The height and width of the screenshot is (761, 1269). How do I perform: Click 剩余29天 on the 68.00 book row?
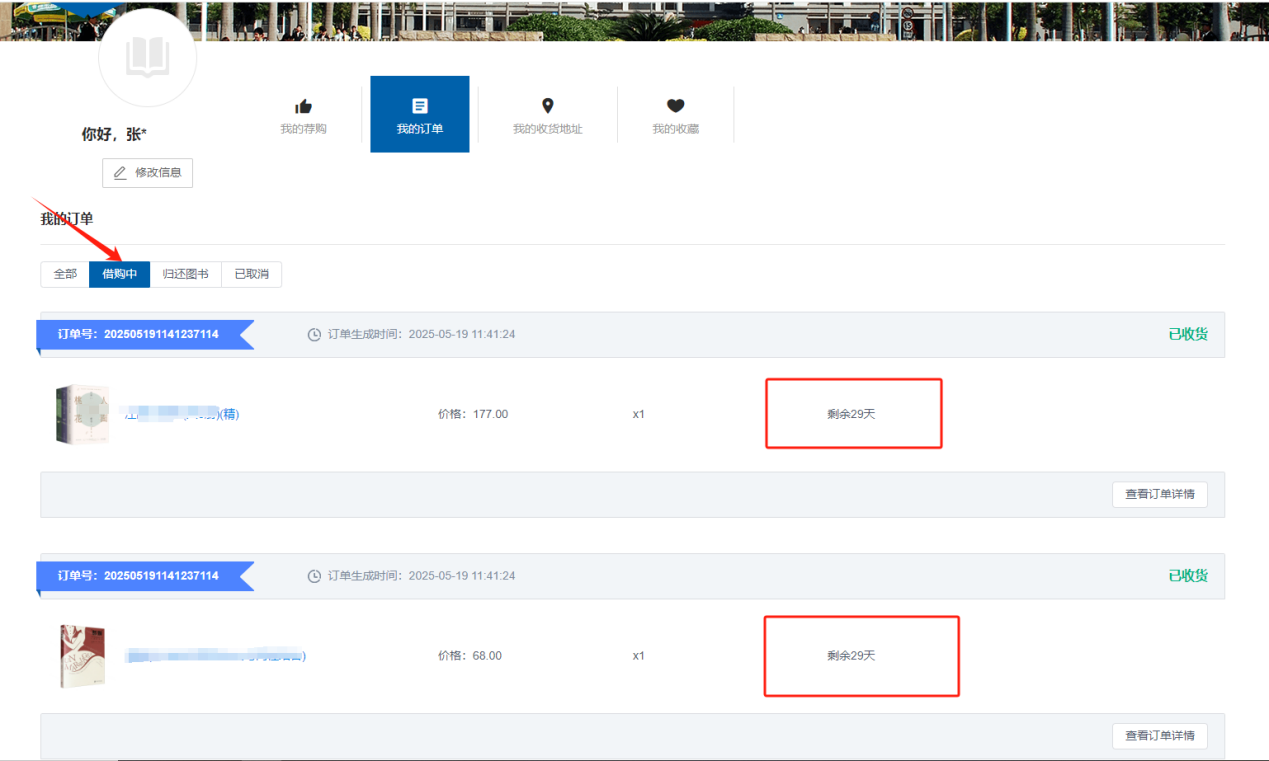pyautogui.click(x=851, y=656)
